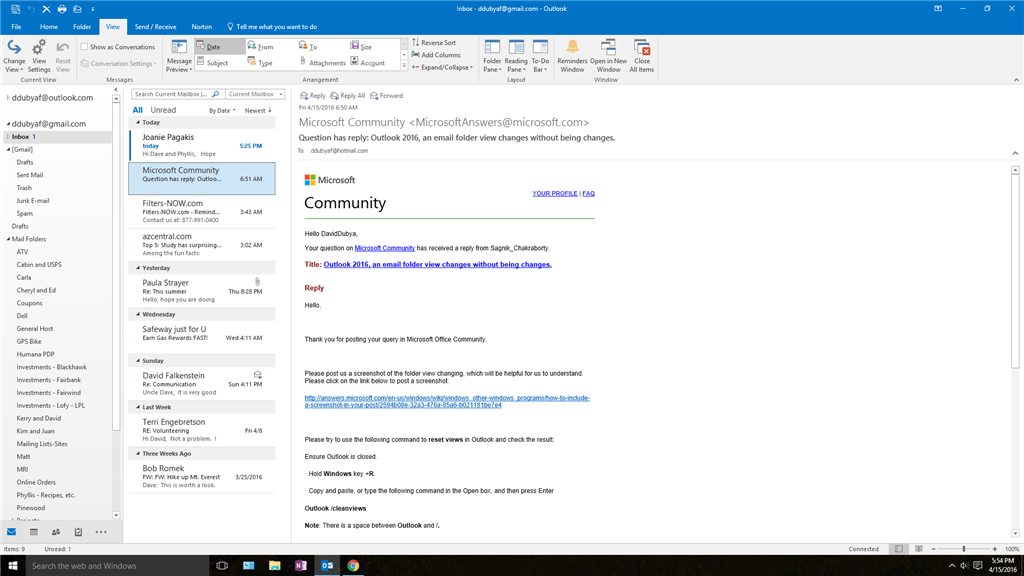
Task: Arrange messages by Account
Action: click(368, 63)
